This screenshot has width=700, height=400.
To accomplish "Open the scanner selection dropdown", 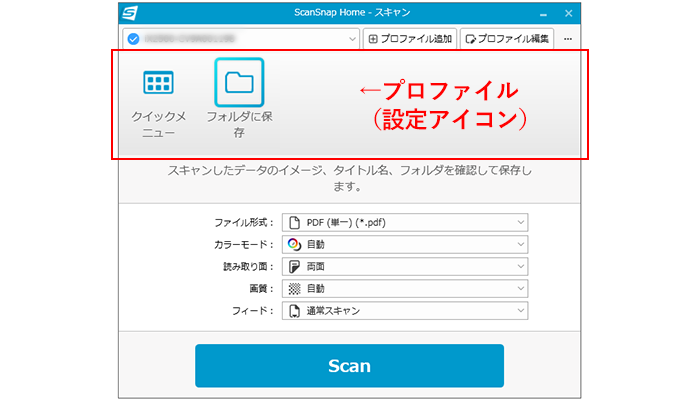I will (241, 39).
